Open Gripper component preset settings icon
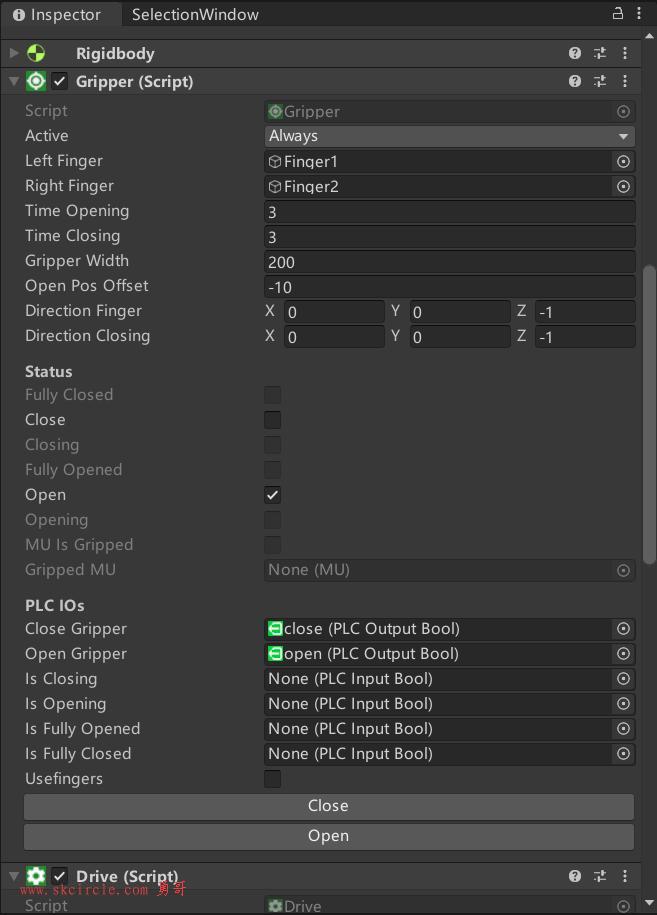The image size is (657, 915). click(600, 81)
